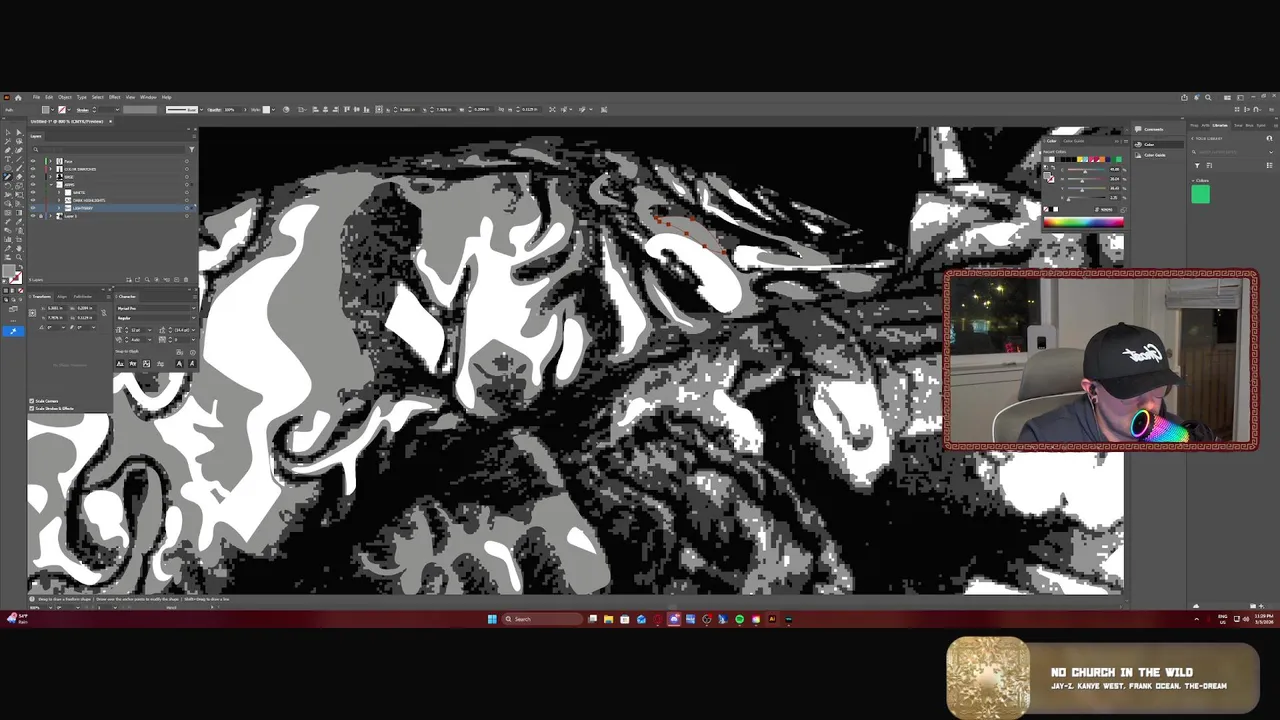The width and height of the screenshot is (1280, 720).
Task: Expand the COLOR SWATCHES layer arrow
Action: tap(50, 169)
